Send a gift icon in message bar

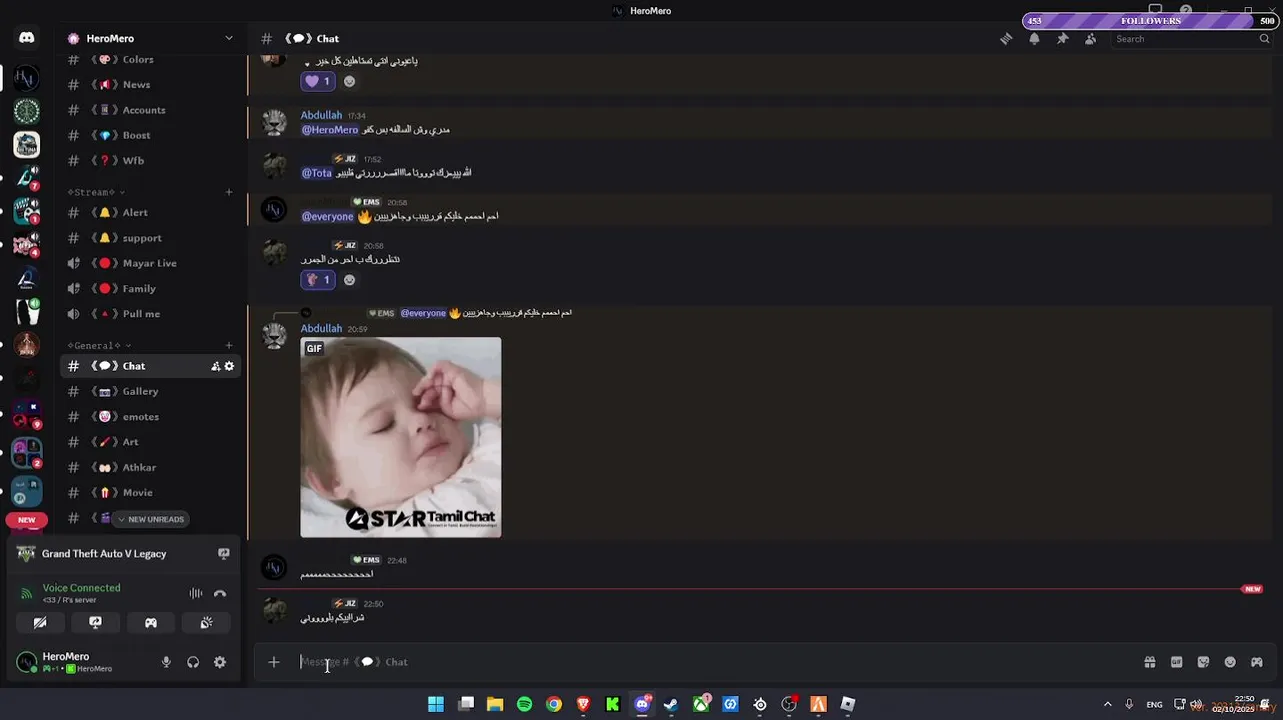point(1150,662)
